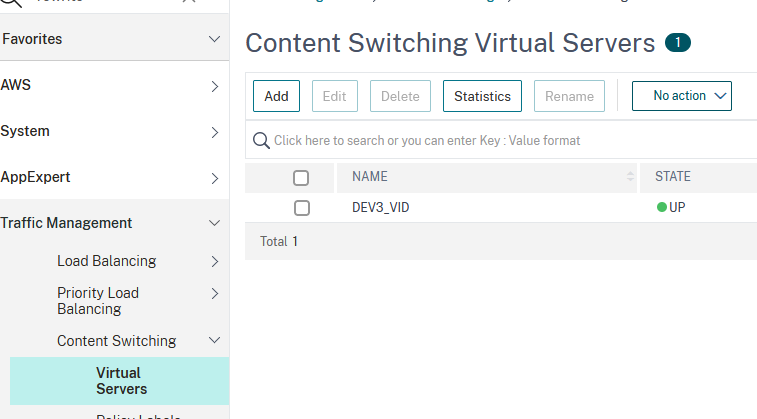Screen dimensions: 757x419
Task: Expand the AppExpert menu
Action: point(214,178)
